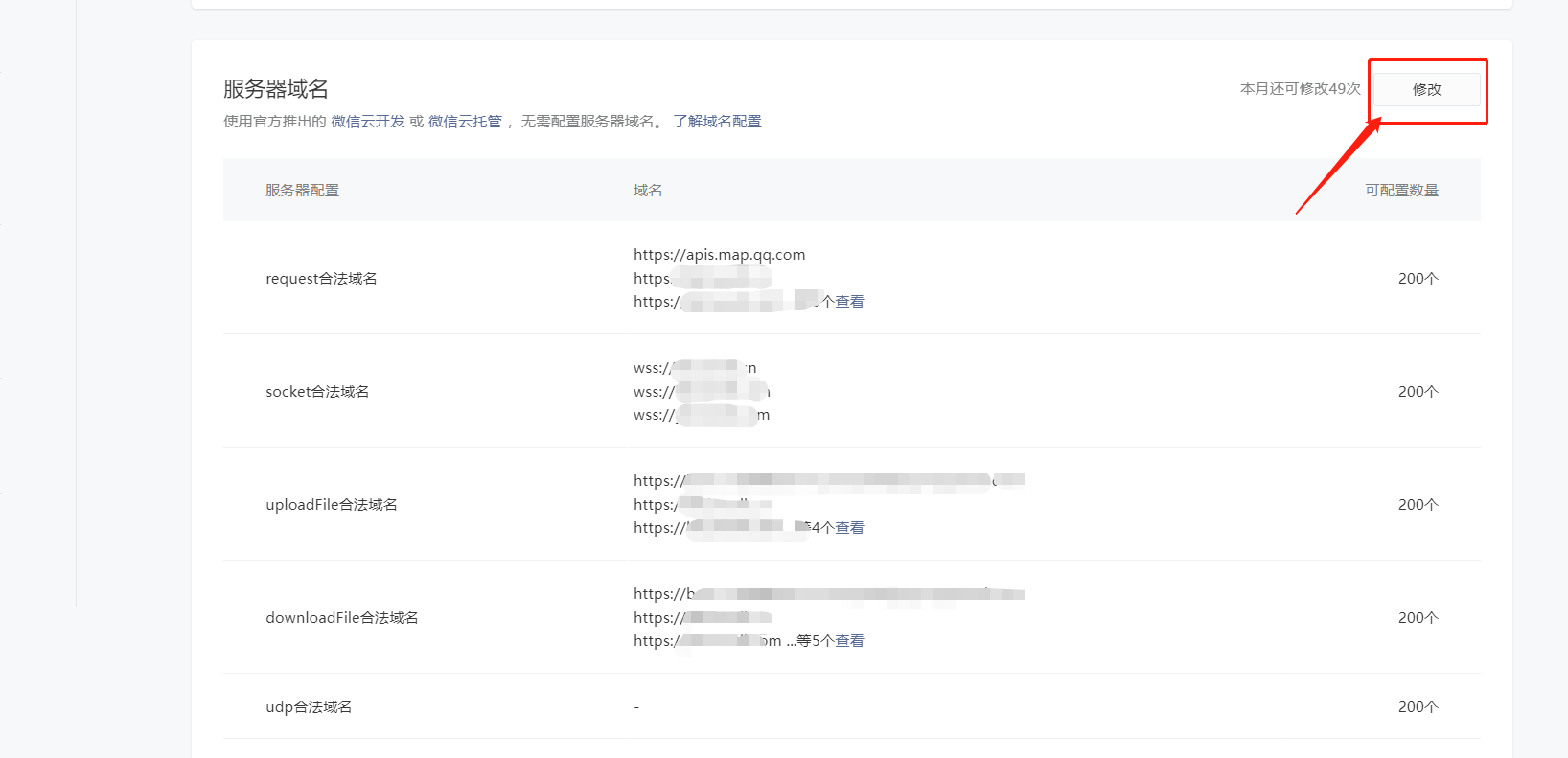Click the downloadFile合法域名 row label

coord(341,618)
